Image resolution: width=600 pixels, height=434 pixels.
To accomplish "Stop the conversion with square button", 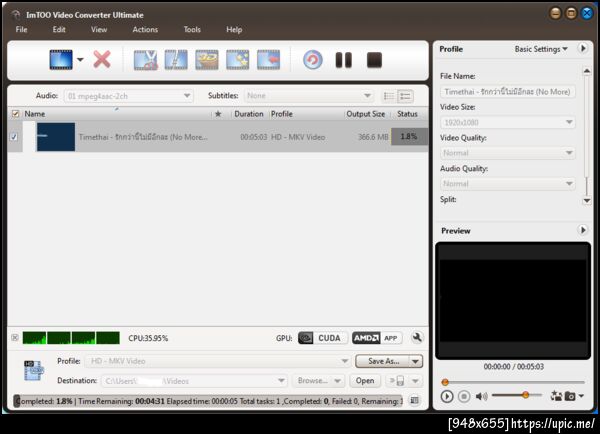I will click(374, 60).
